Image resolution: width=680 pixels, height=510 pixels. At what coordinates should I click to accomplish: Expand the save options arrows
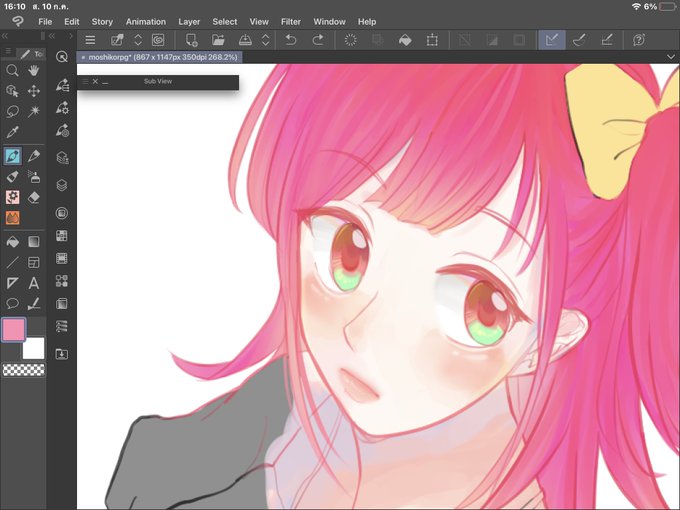pos(266,40)
